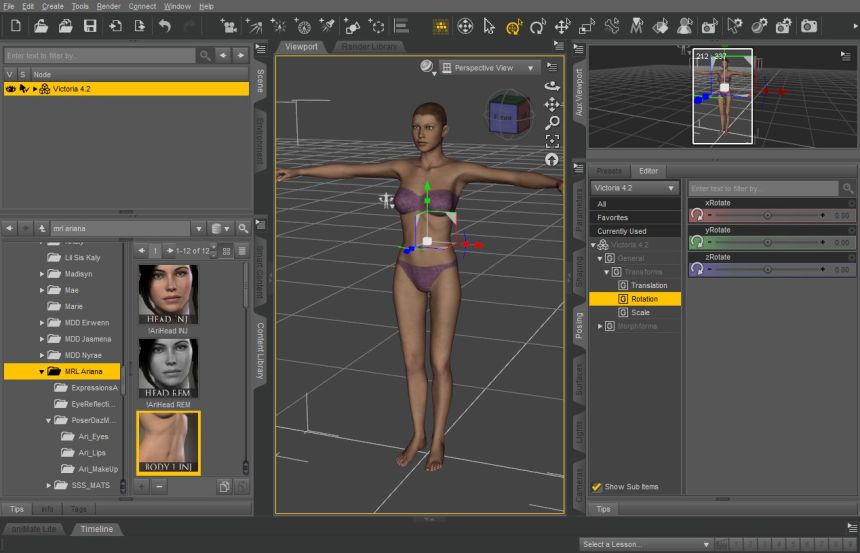Select the Currently Used filter
The width and height of the screenshot is (860, 553).
(621, 231)
